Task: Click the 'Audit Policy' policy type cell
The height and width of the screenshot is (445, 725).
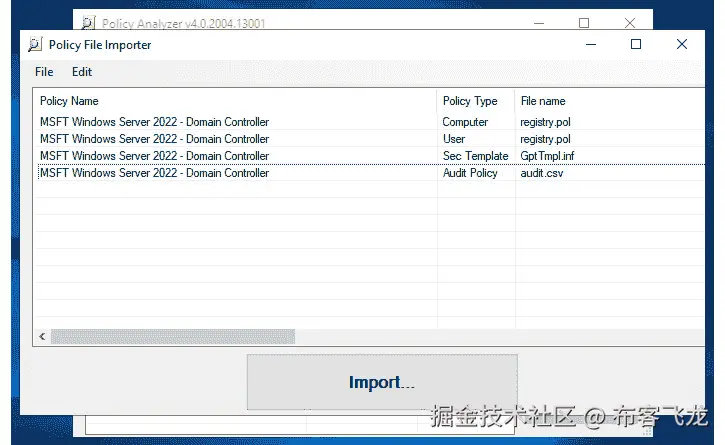Action: [470, 173]
